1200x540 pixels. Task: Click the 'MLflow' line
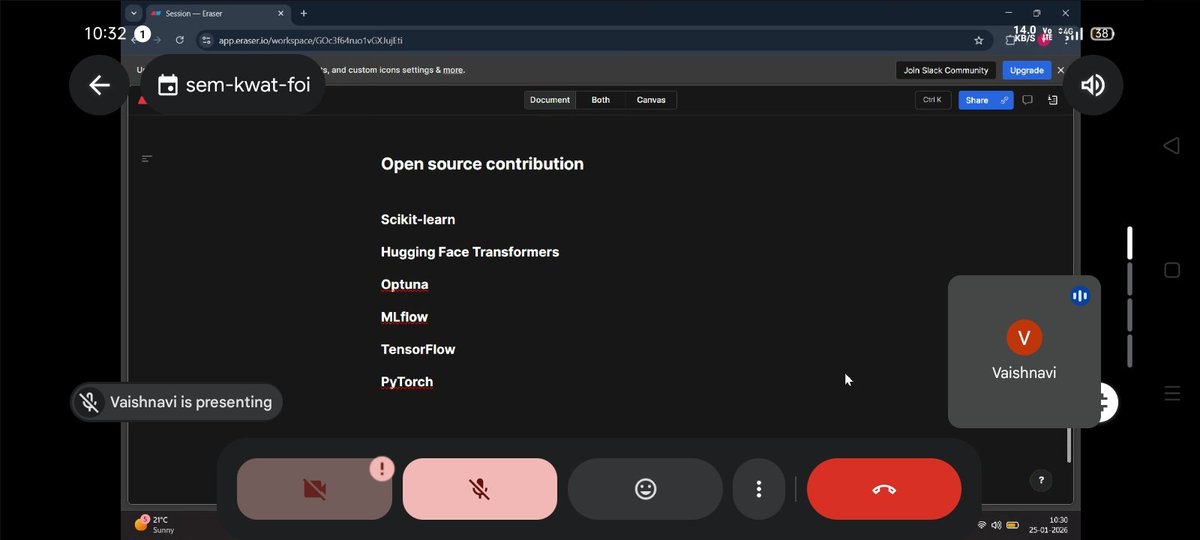tap(405, 317)
